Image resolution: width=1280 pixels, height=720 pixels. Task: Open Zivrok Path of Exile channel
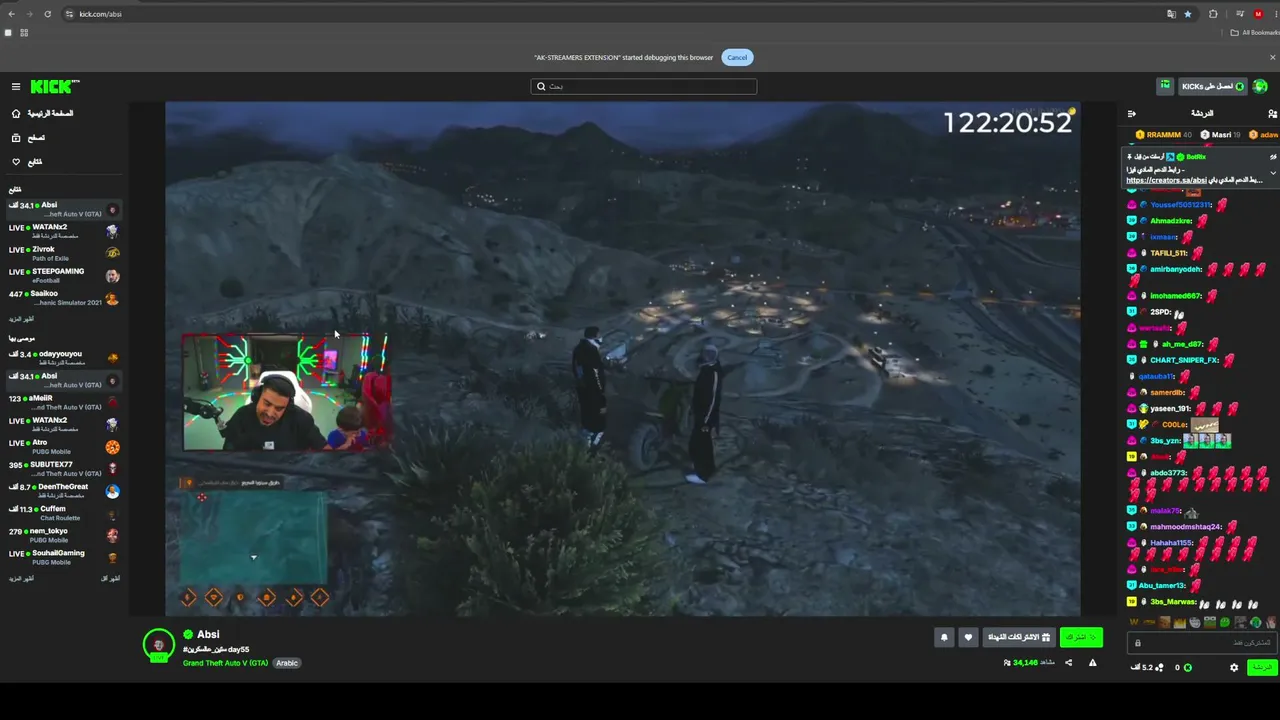pyautogui.click(x=64, y=254)
